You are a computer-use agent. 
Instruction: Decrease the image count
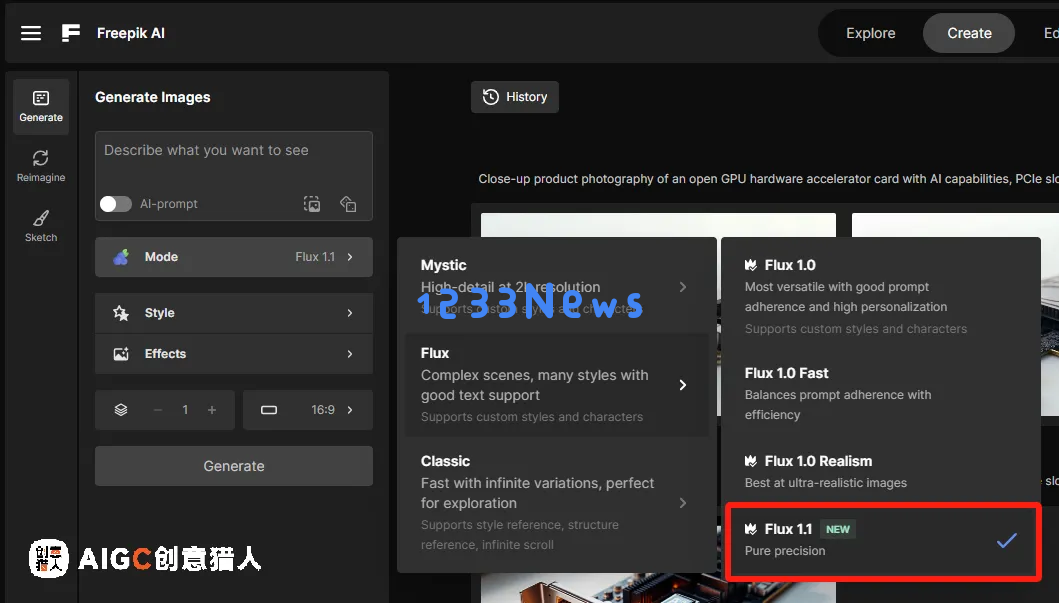pyautogui.click(x=157, y=410)
